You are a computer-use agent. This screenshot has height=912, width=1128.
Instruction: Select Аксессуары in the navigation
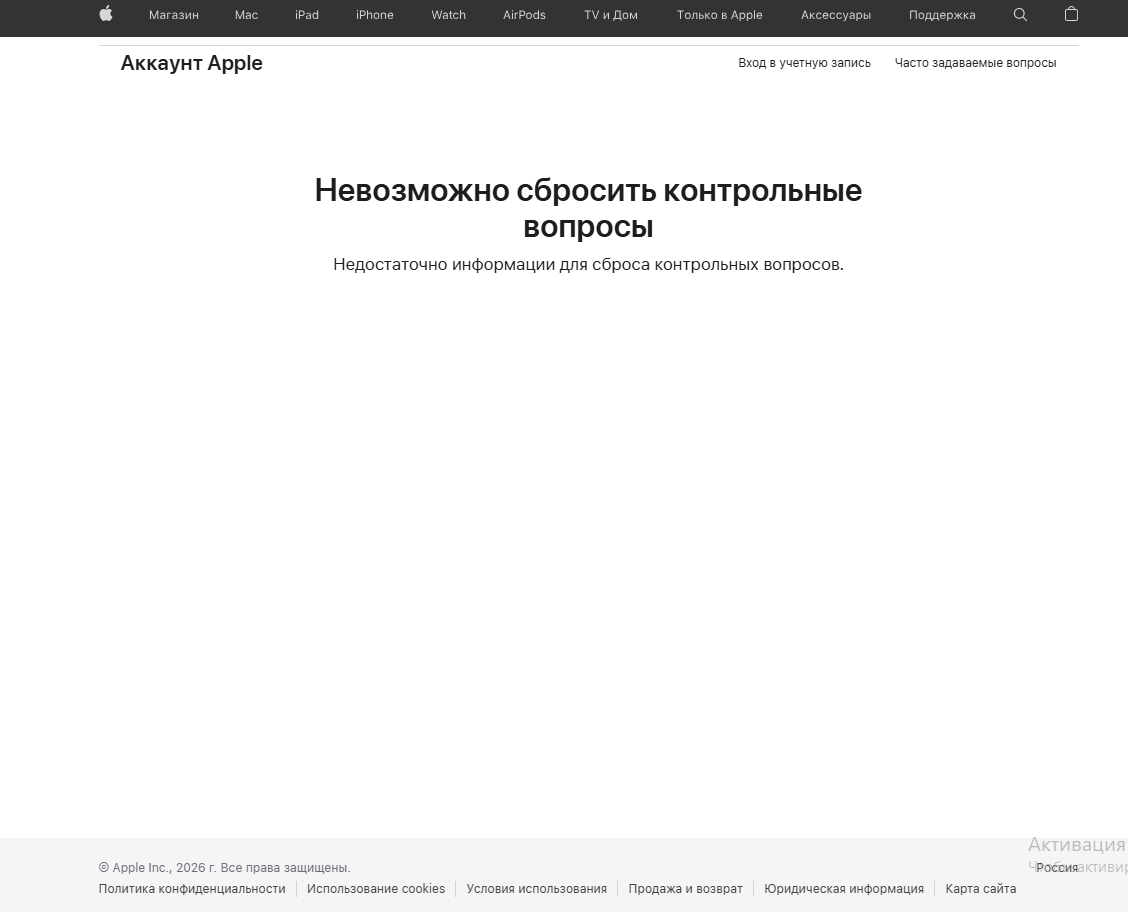point(836,15)
